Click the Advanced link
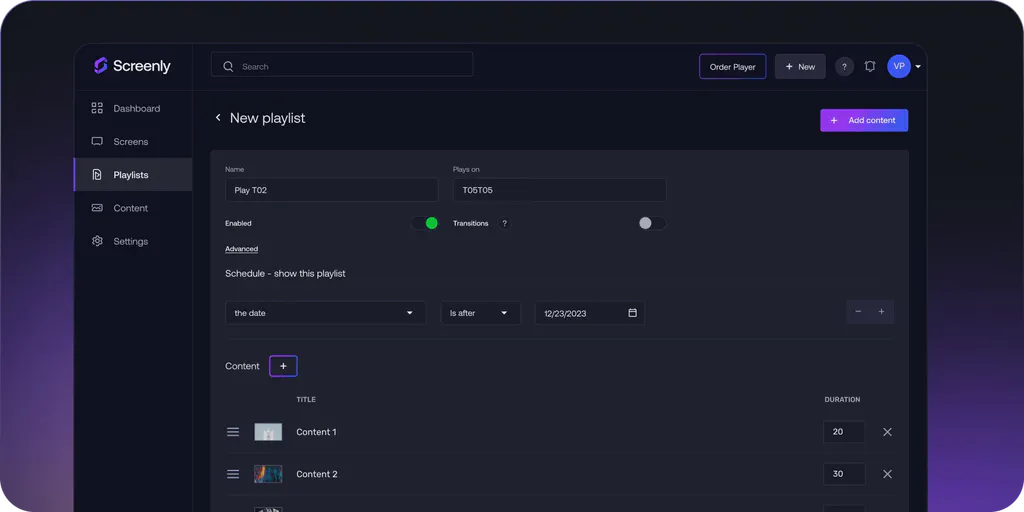This screenshot has height=512, width=1024. coord(241,249)
